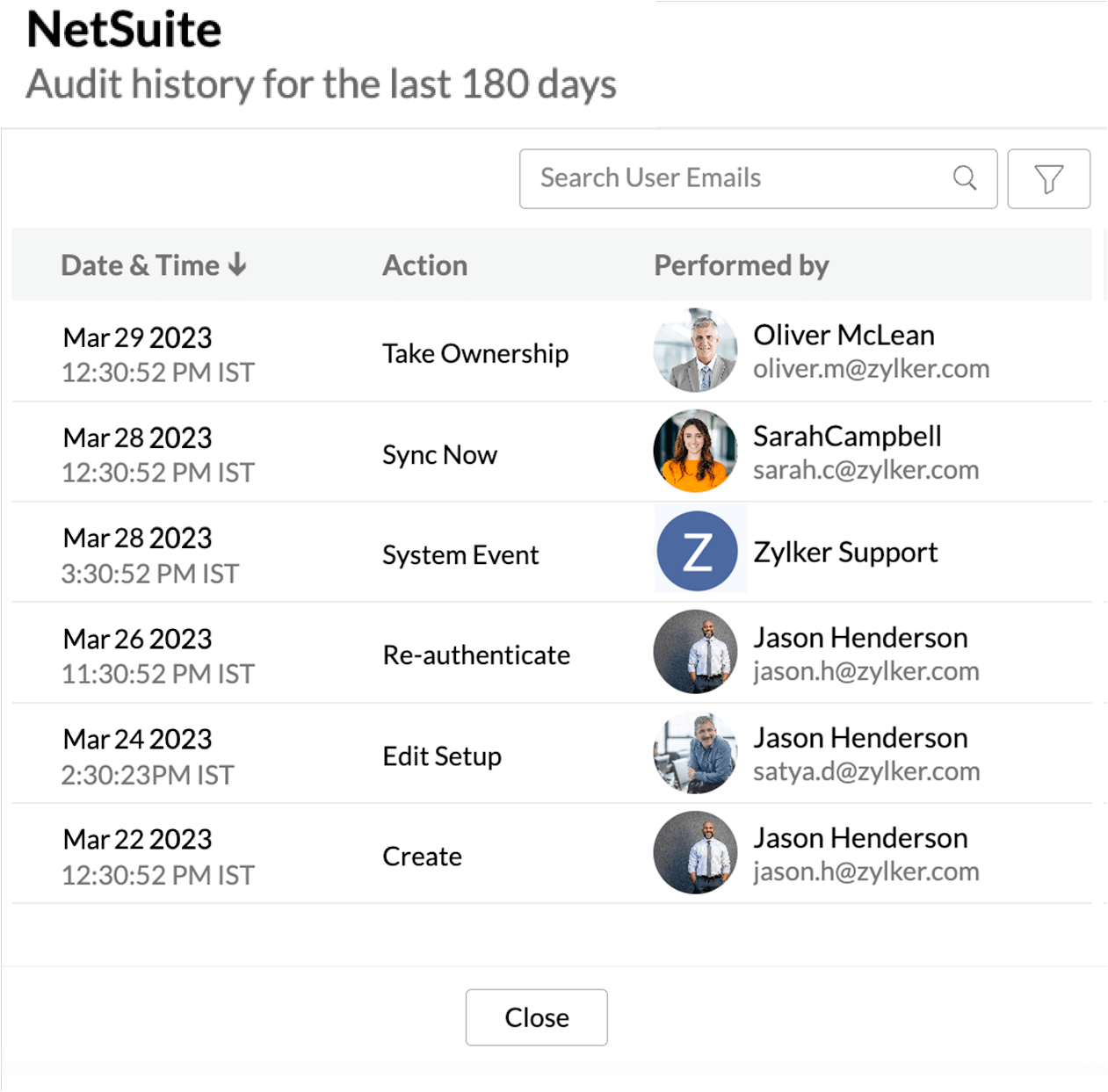
Task: Click the Zylker Support name
Action: pyautogui.click(x=845, y=553)
